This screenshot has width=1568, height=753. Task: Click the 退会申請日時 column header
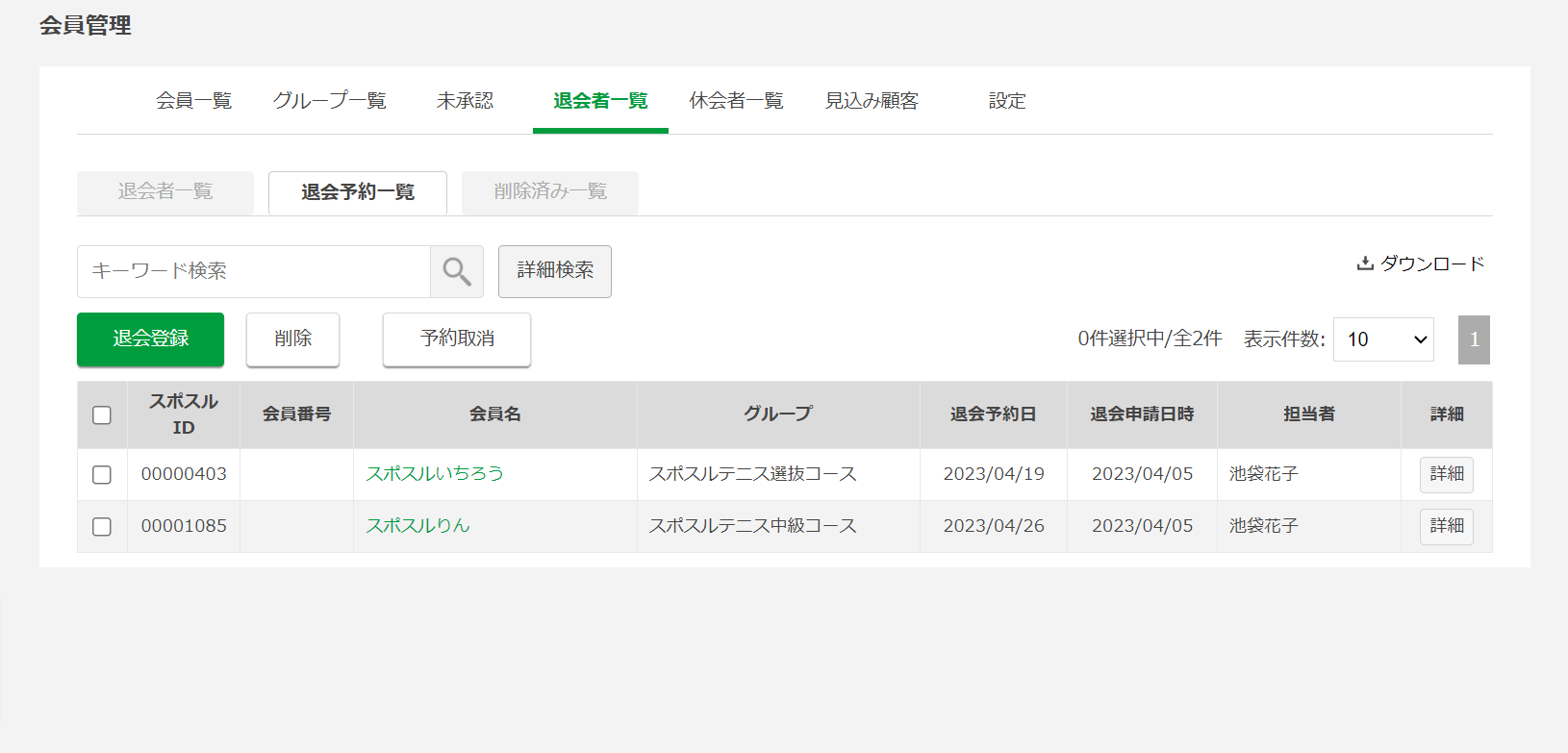(x=1142, y=414)
